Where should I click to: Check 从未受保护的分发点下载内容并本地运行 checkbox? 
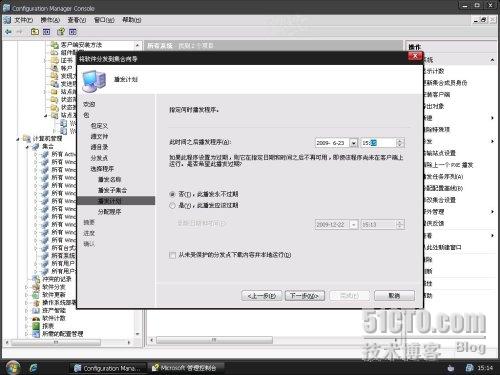point(172,255)
